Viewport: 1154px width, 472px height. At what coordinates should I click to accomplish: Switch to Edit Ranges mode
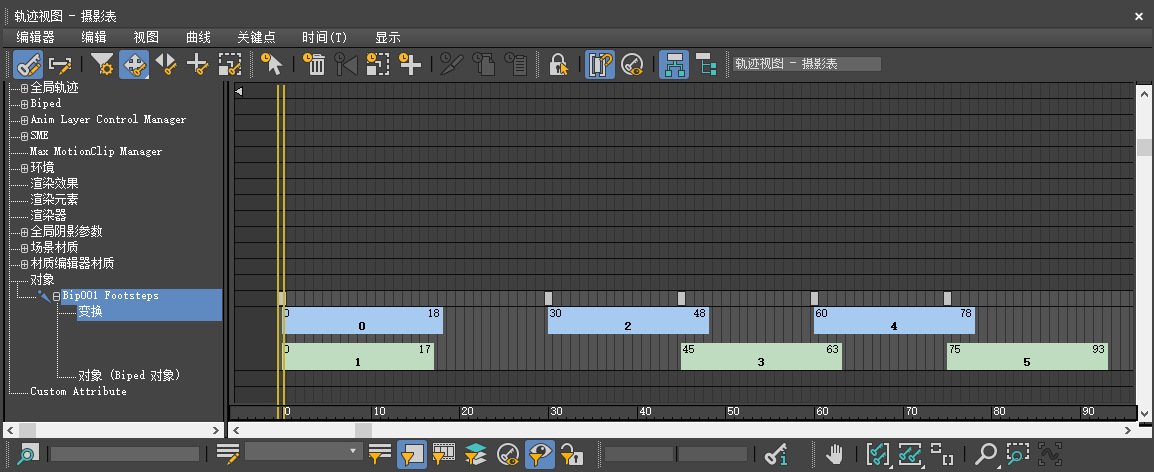pos(60,65)
